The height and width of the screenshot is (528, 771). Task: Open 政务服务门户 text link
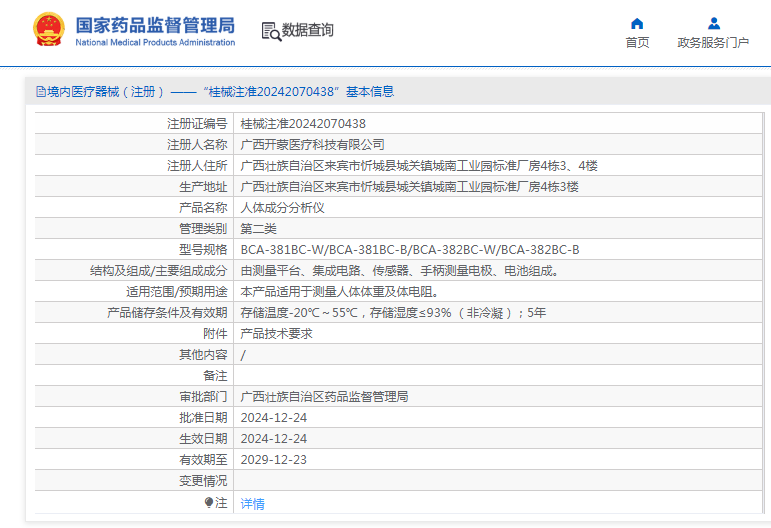(x=713, y=43)
